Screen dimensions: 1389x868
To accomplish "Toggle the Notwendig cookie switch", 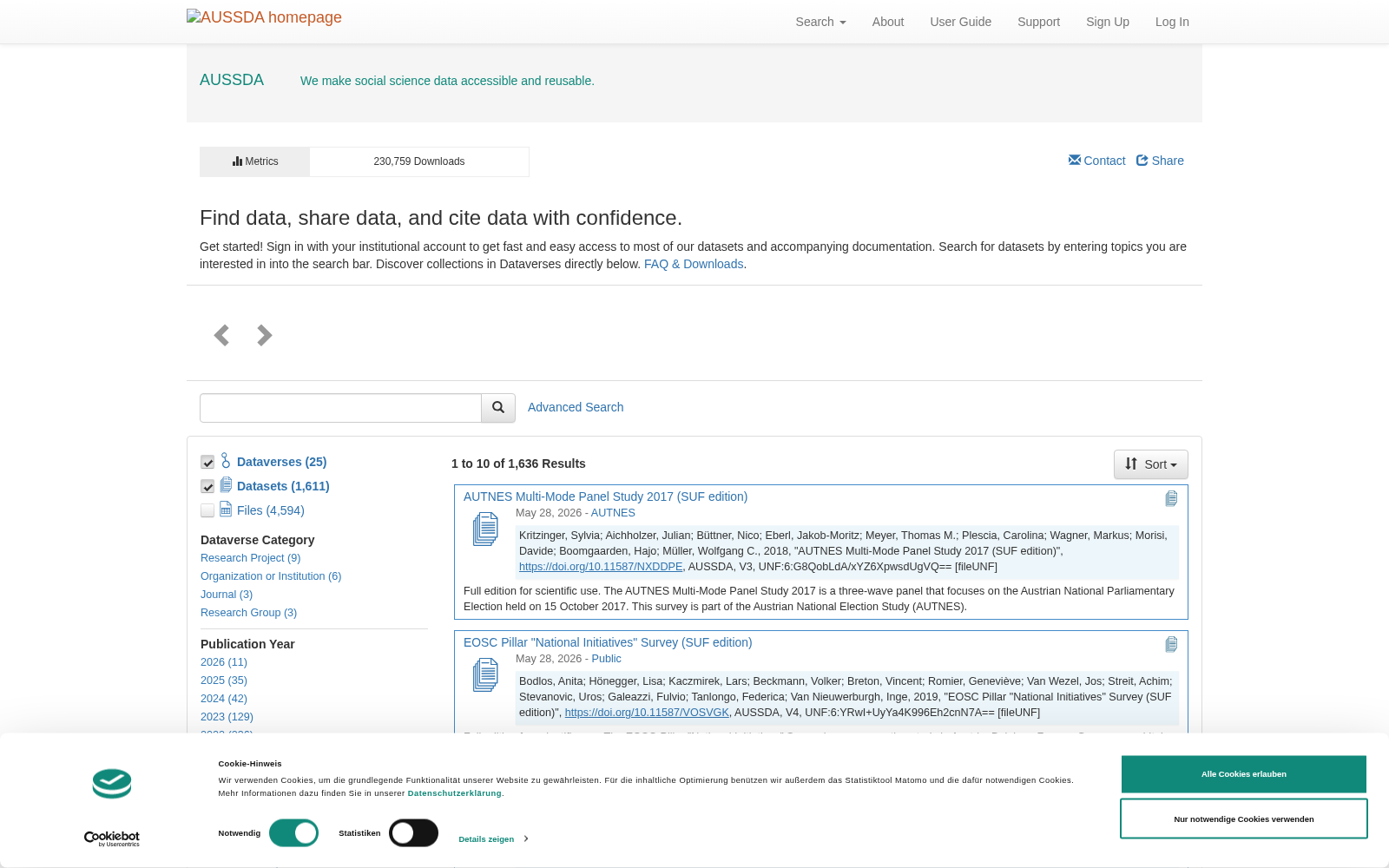I will tap(293, 833).
